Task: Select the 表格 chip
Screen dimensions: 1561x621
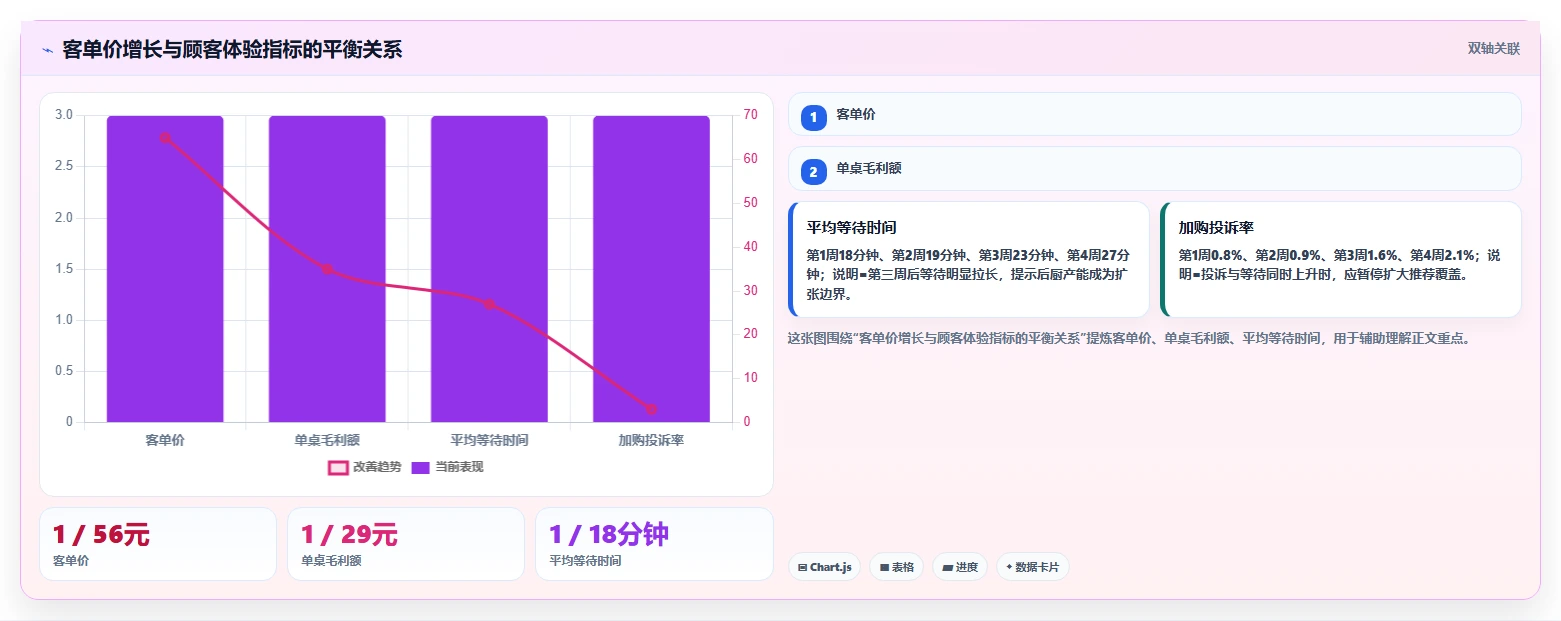Action: tap(897, 567)
